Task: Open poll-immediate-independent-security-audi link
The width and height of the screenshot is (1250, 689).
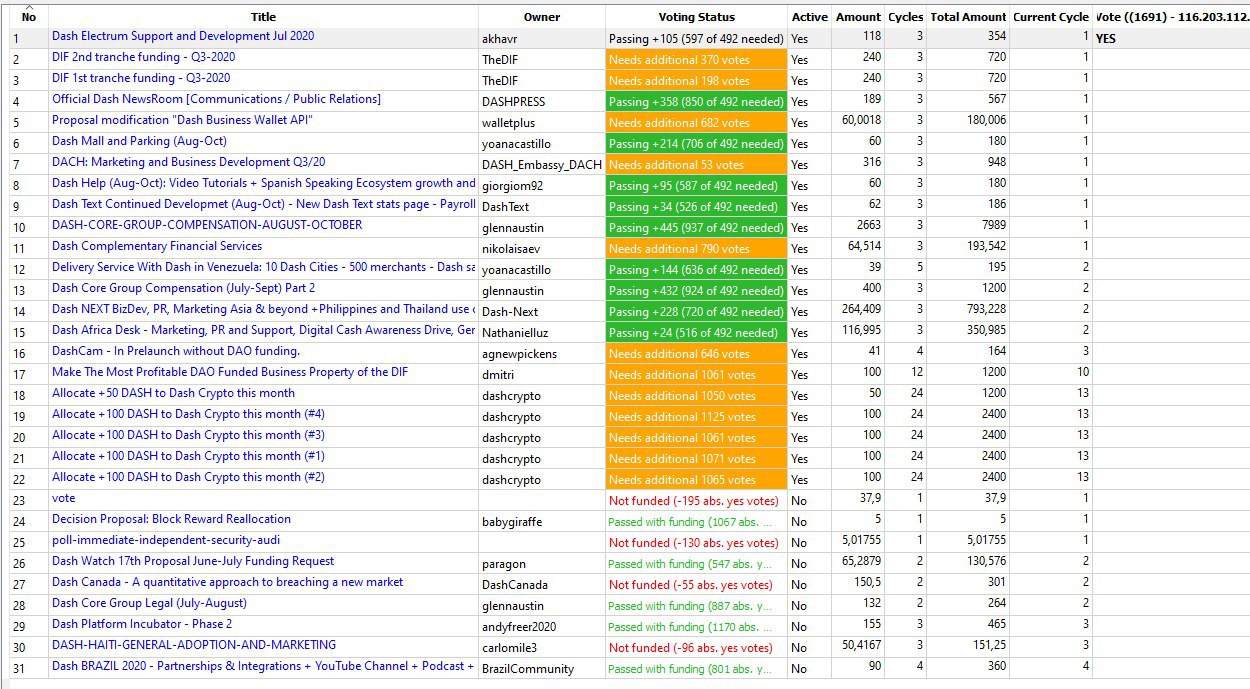Action: tap(166, 540)
